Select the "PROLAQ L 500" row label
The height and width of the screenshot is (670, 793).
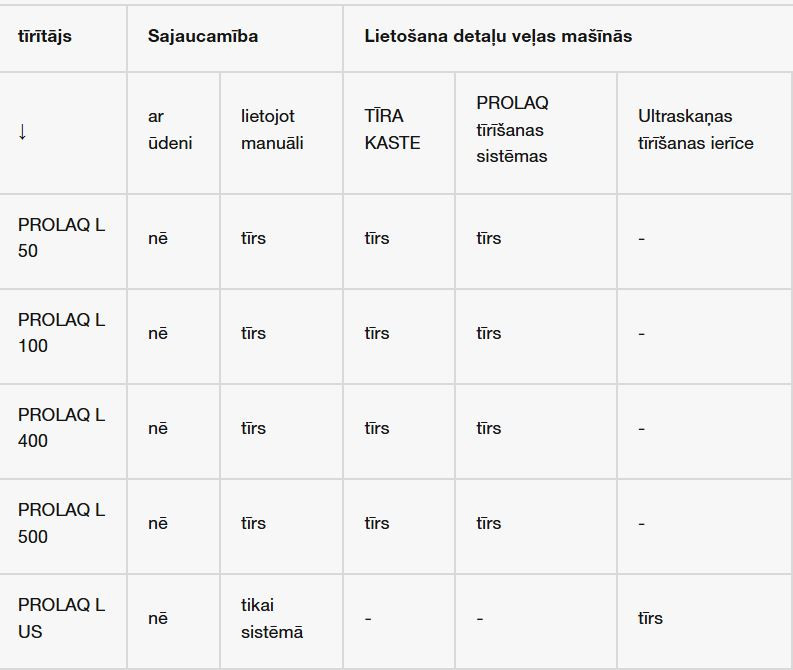tap(61, 523)
